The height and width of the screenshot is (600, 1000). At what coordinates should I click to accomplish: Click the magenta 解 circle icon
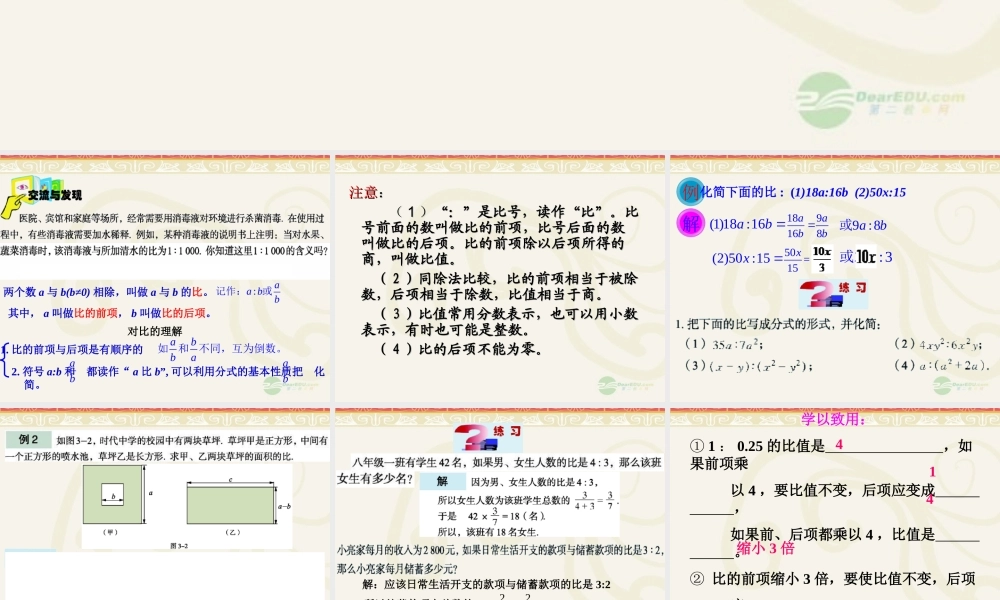click(690, 223)
